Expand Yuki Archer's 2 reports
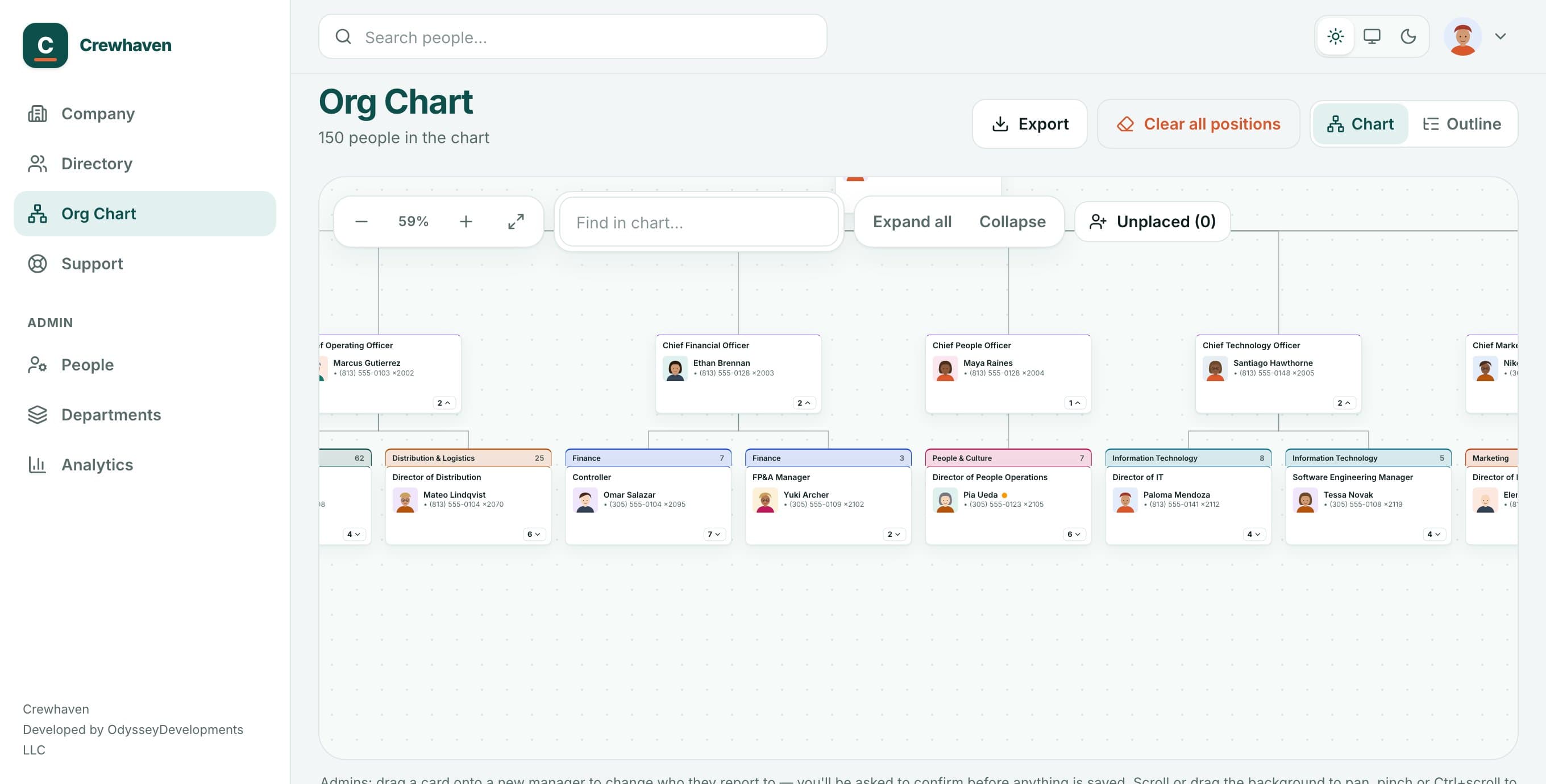 (893, 534)
